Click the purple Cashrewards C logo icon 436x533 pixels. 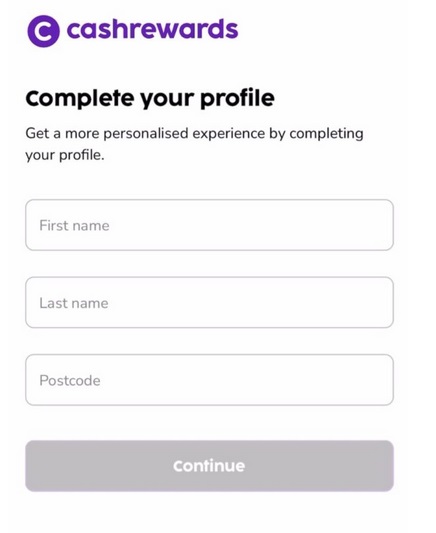(x=43, y=31)
